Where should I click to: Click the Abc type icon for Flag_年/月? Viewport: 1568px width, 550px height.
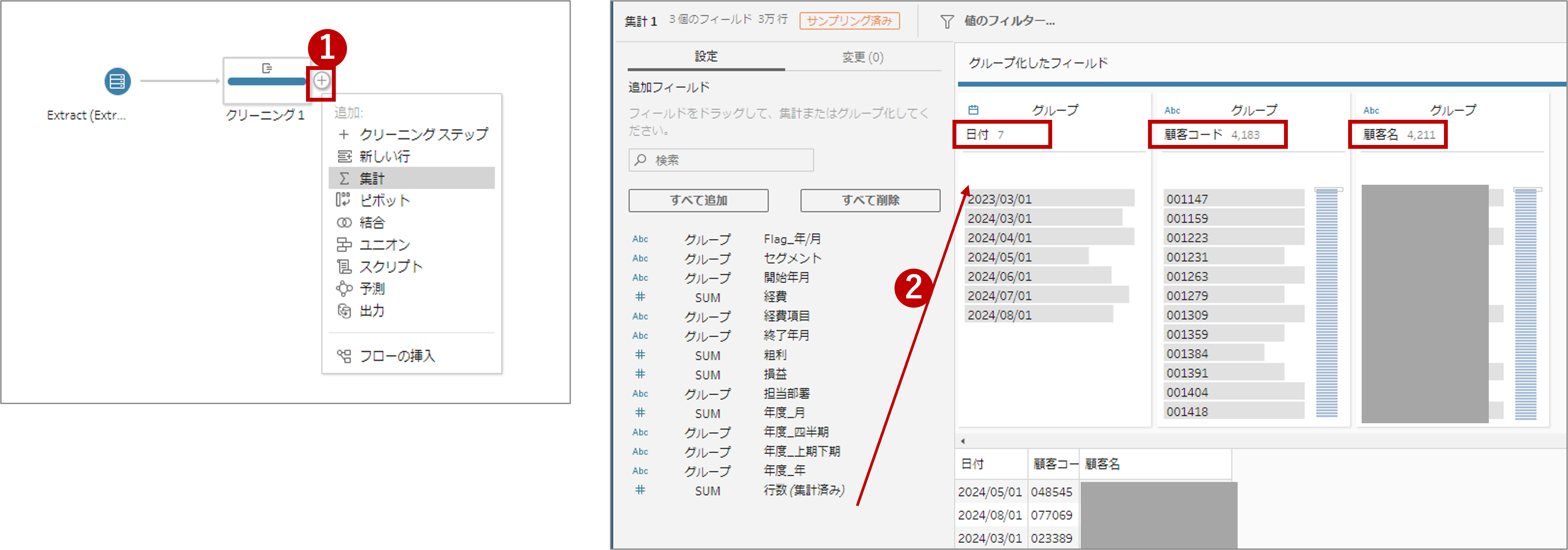(x=640, y=239)
